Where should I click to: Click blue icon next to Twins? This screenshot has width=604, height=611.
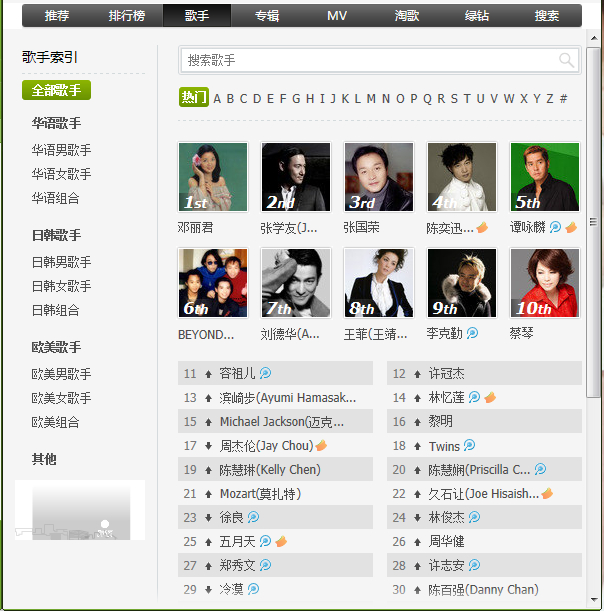point(469,445)
